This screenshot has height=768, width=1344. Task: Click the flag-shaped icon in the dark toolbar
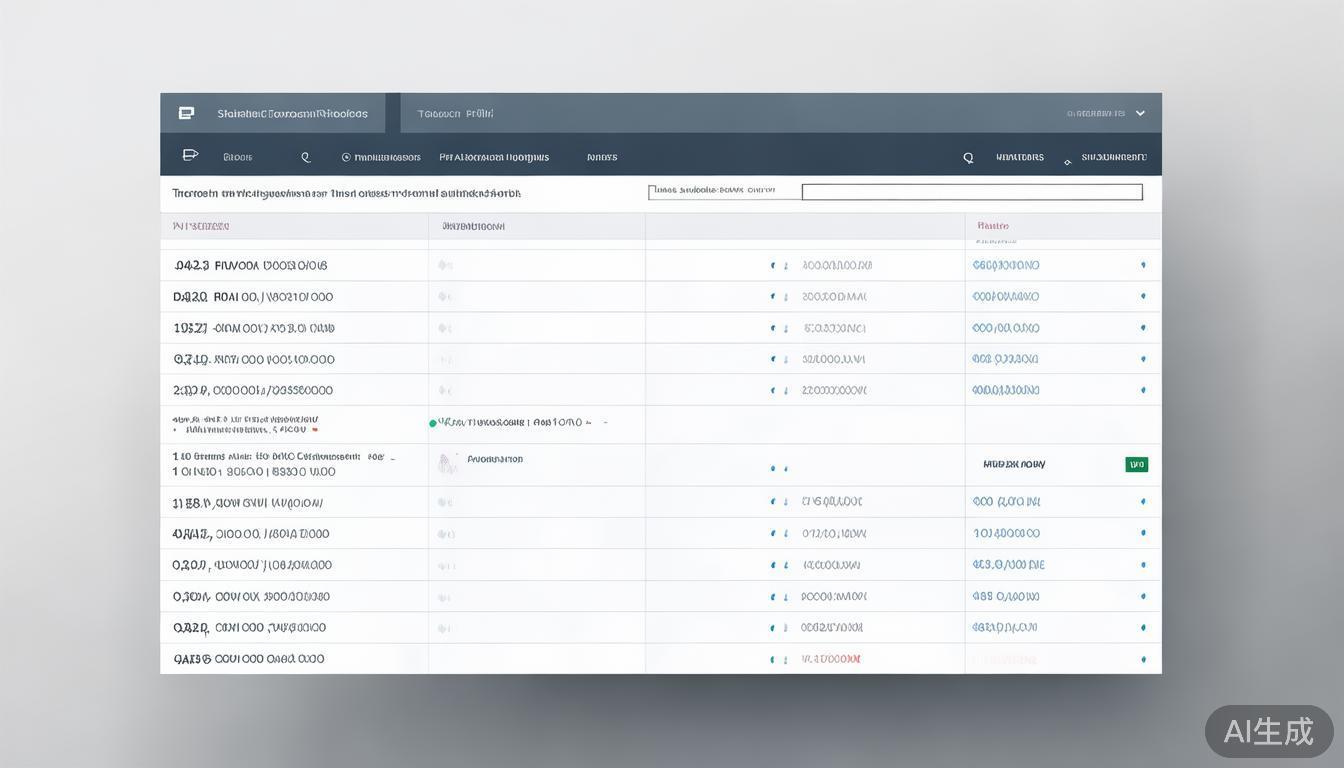(x=190, y=155)
